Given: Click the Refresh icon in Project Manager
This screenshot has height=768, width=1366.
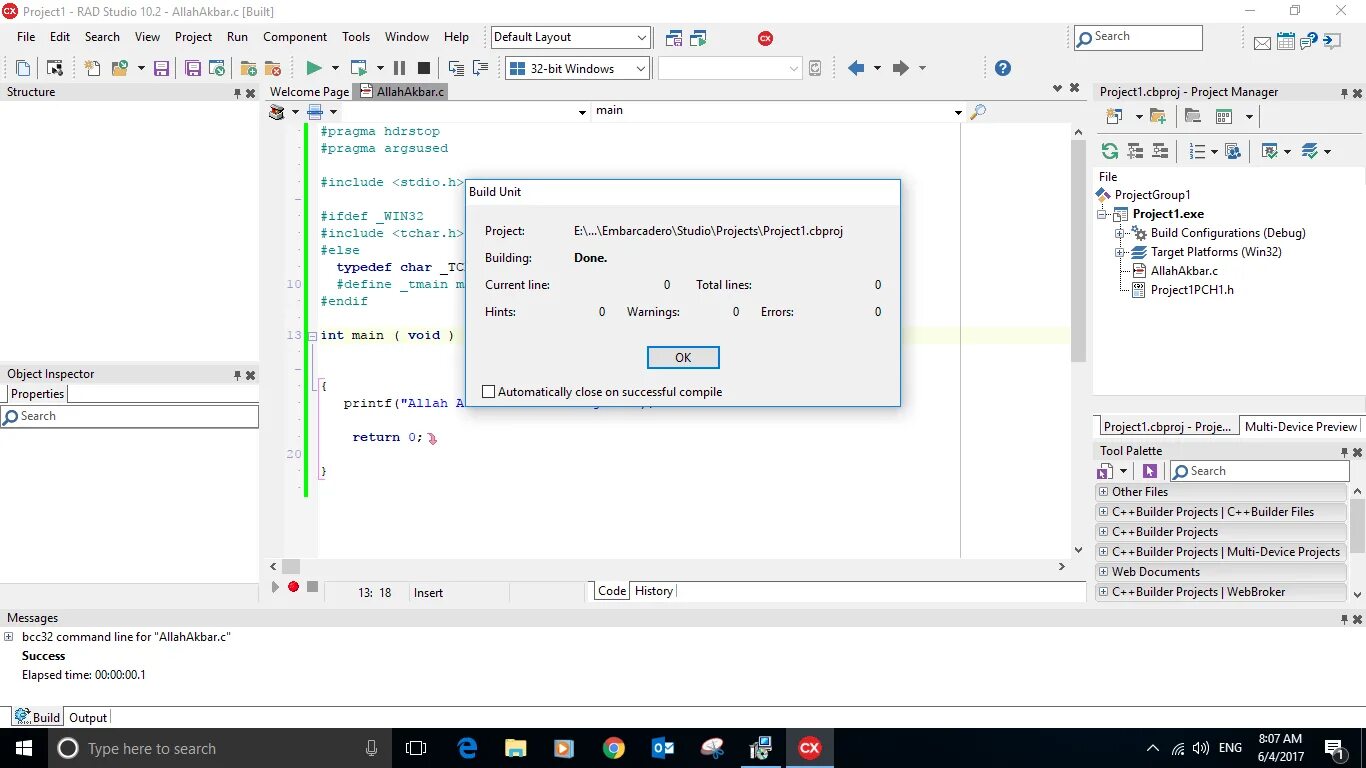Looking at the screenshot, I should tap(1110, 151).
